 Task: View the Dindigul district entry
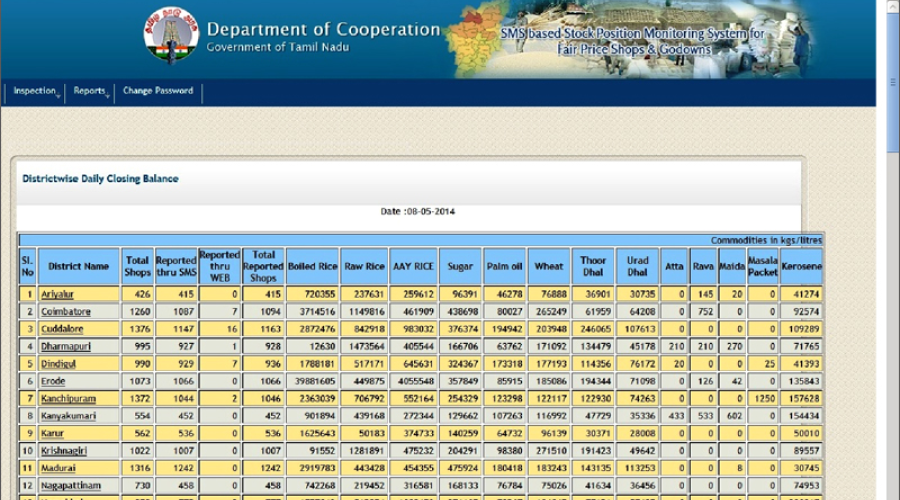59,364
